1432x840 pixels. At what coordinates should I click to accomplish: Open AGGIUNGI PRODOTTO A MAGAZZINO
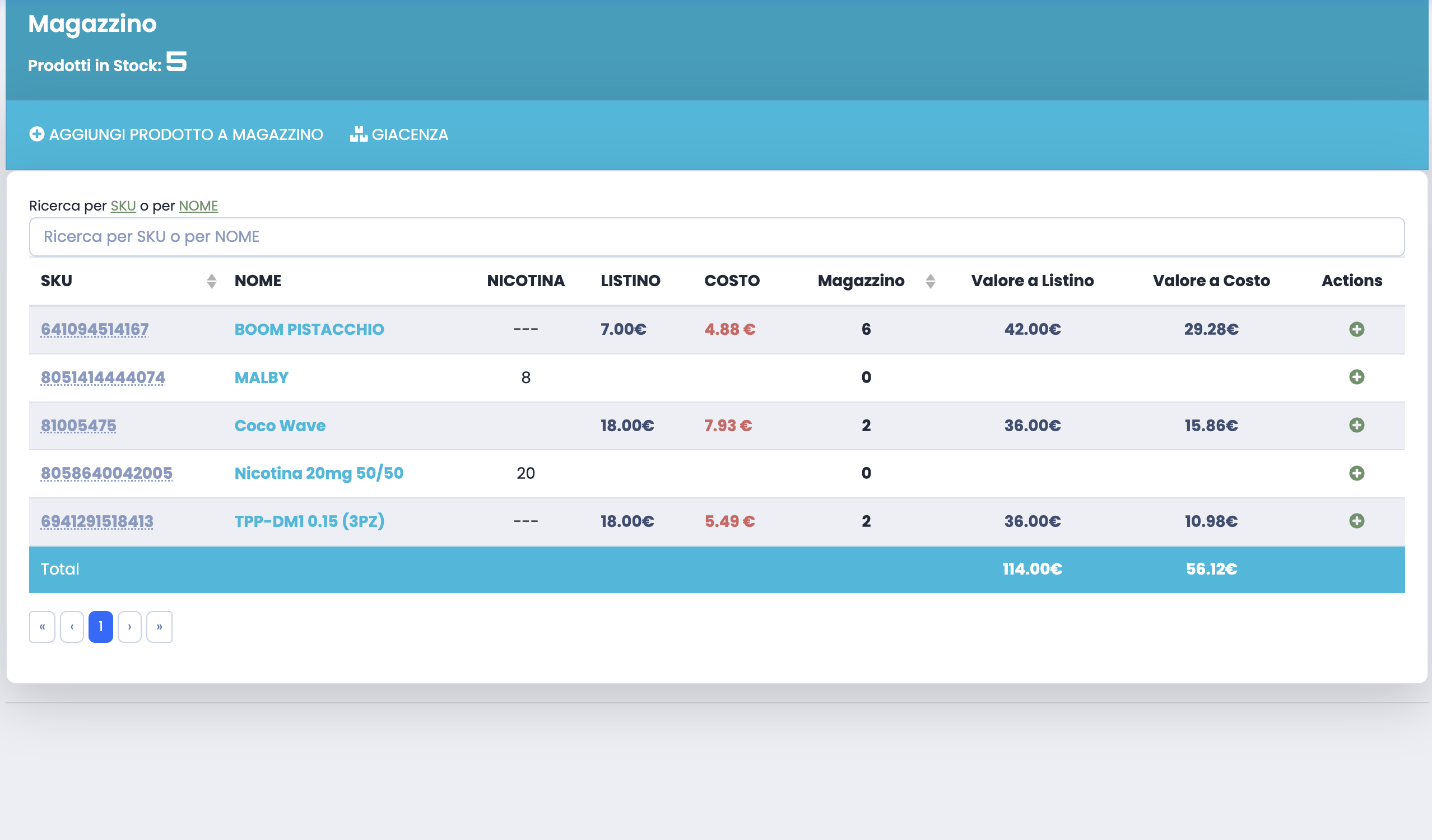(176, 134)
